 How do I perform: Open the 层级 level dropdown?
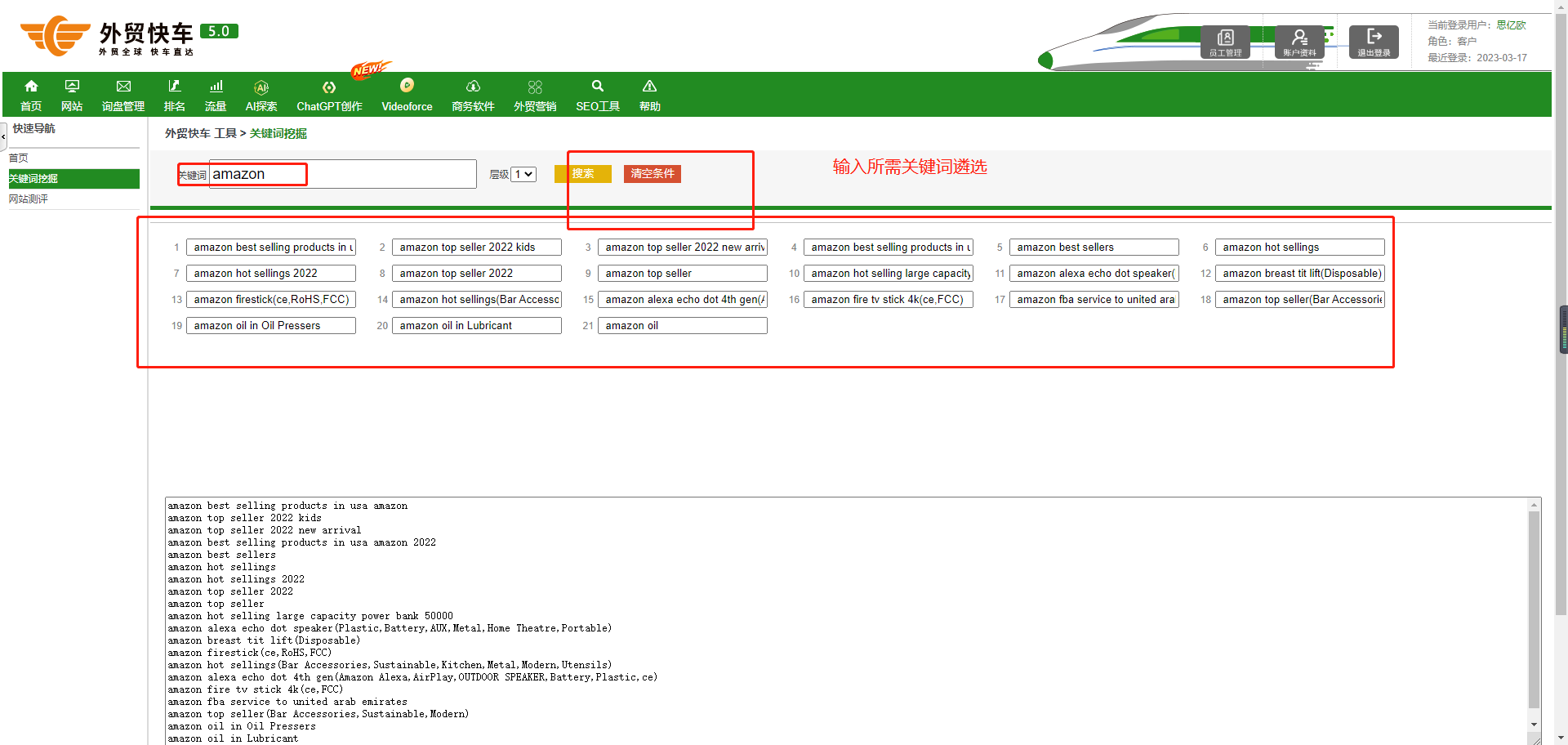click(523, 174)
